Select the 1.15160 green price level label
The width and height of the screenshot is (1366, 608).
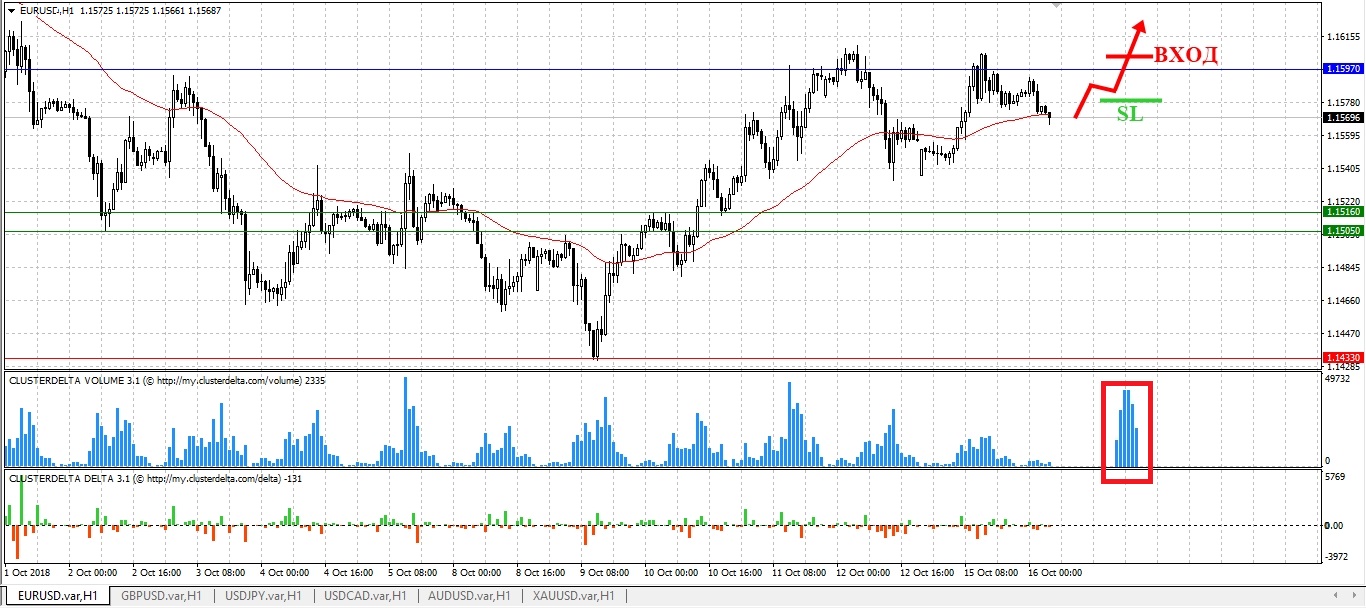[1341, 212]
